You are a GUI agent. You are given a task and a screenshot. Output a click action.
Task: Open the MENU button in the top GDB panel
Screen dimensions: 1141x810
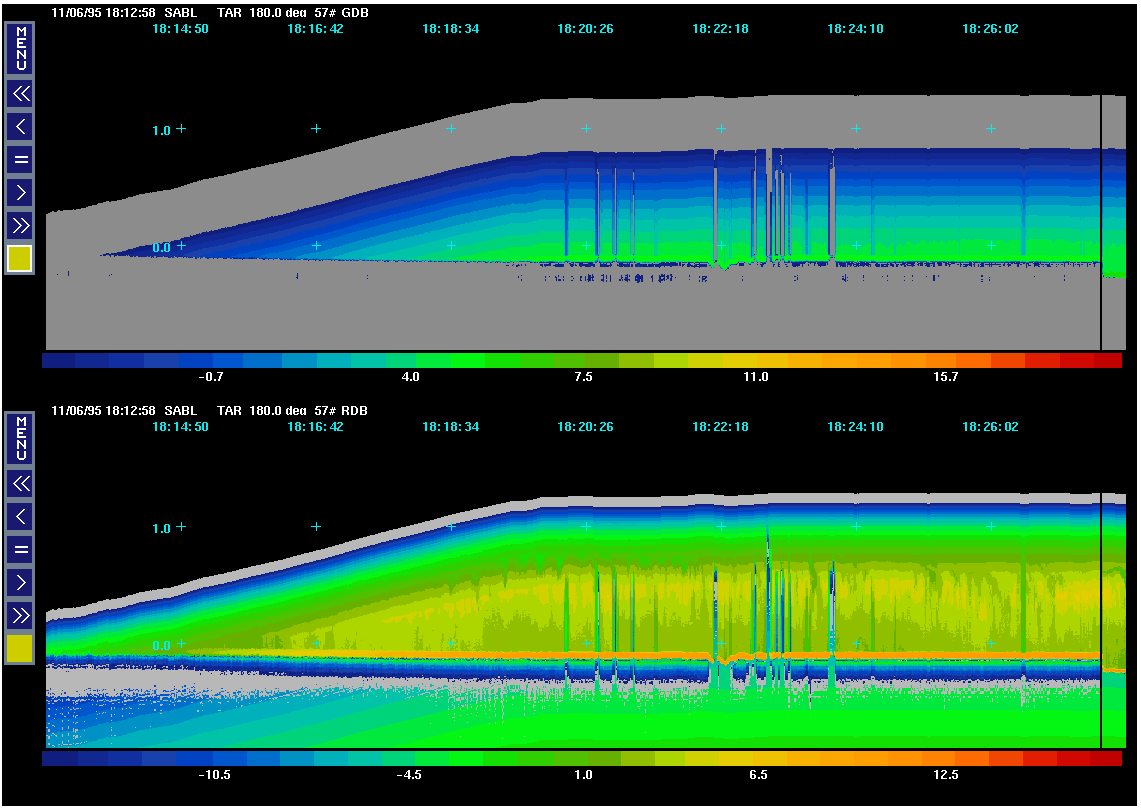pos(20,49)
